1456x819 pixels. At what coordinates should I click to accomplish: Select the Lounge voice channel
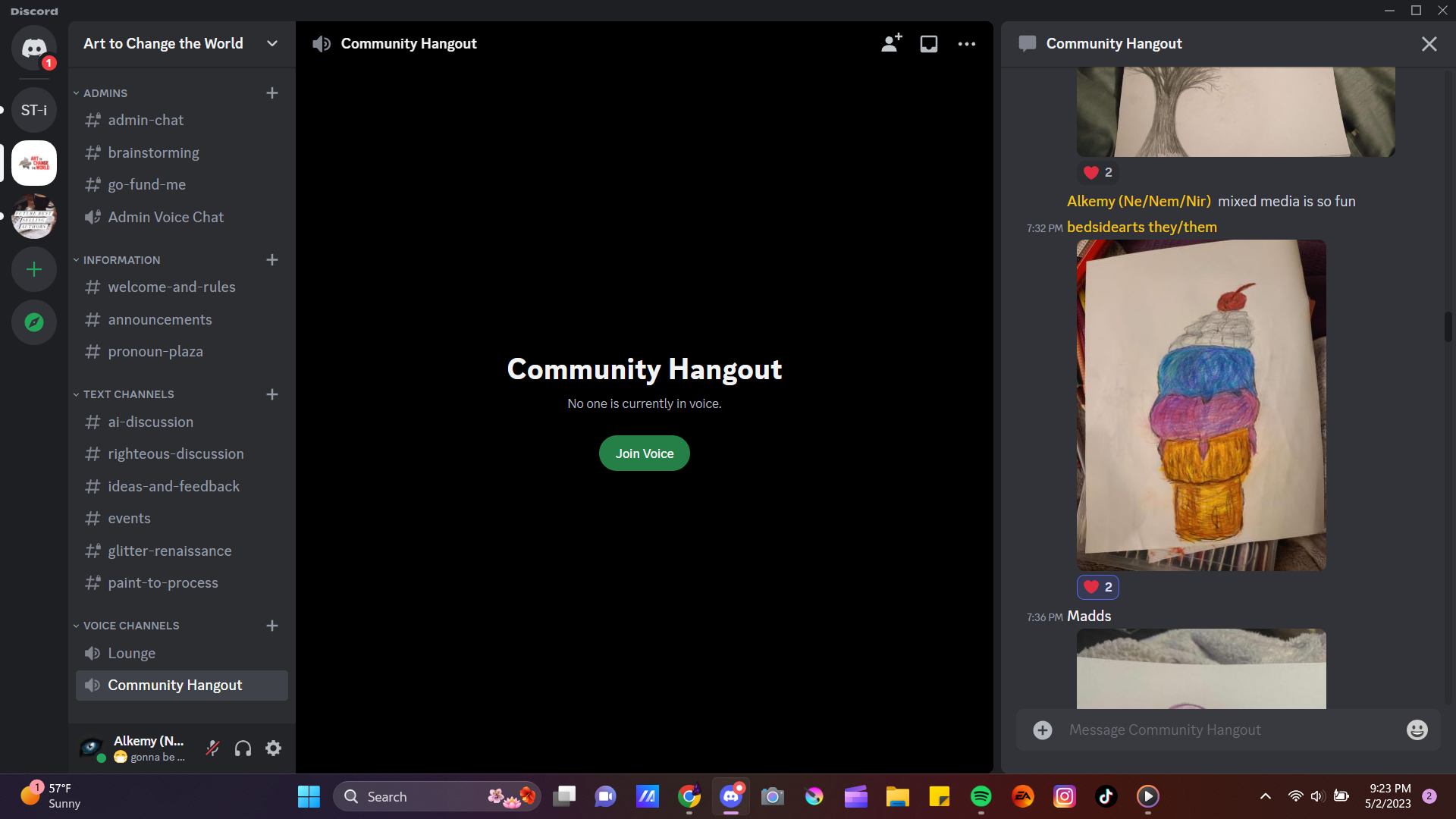coord(131,654)
